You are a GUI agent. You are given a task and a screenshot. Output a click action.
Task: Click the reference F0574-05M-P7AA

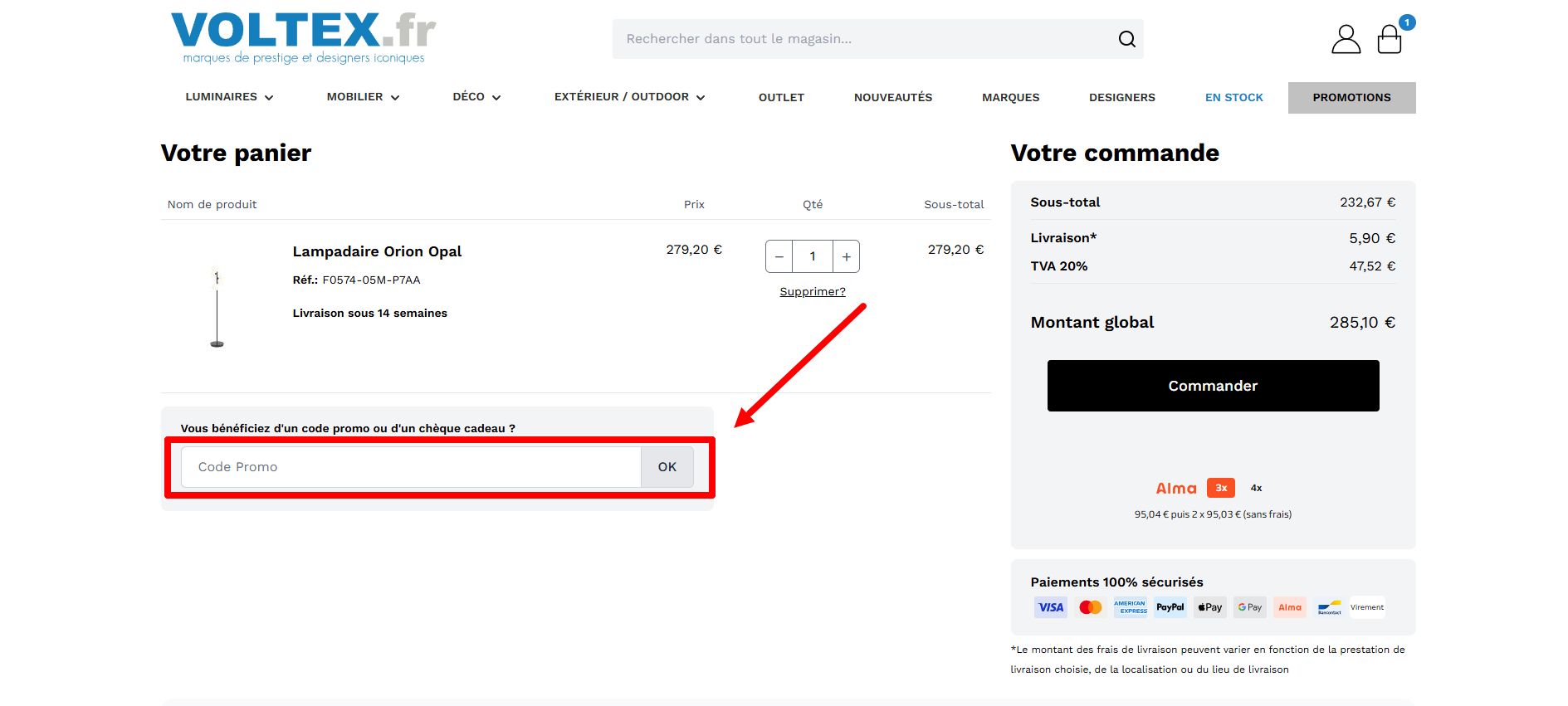371,280
